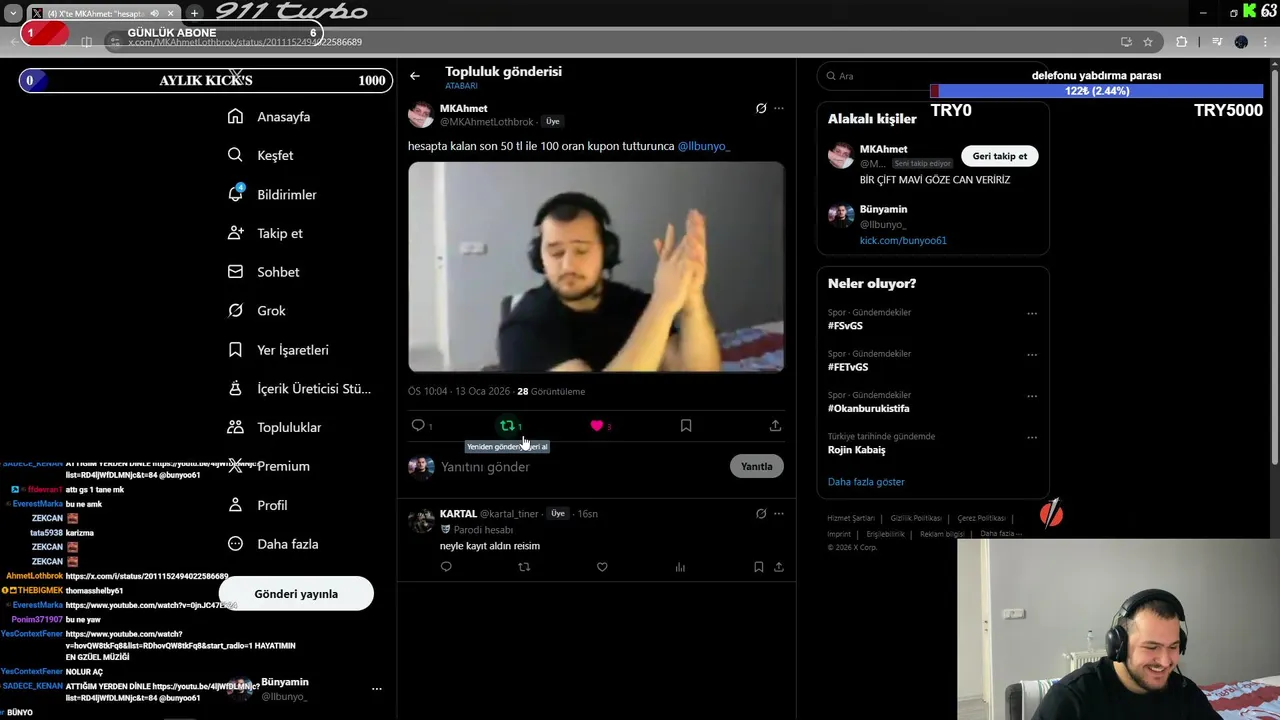The height and width of the screenshot is (720, 1280).
Task: Click the share icon on MKAhmet's post
Action: pyautogui.click(x=775, y=426)
